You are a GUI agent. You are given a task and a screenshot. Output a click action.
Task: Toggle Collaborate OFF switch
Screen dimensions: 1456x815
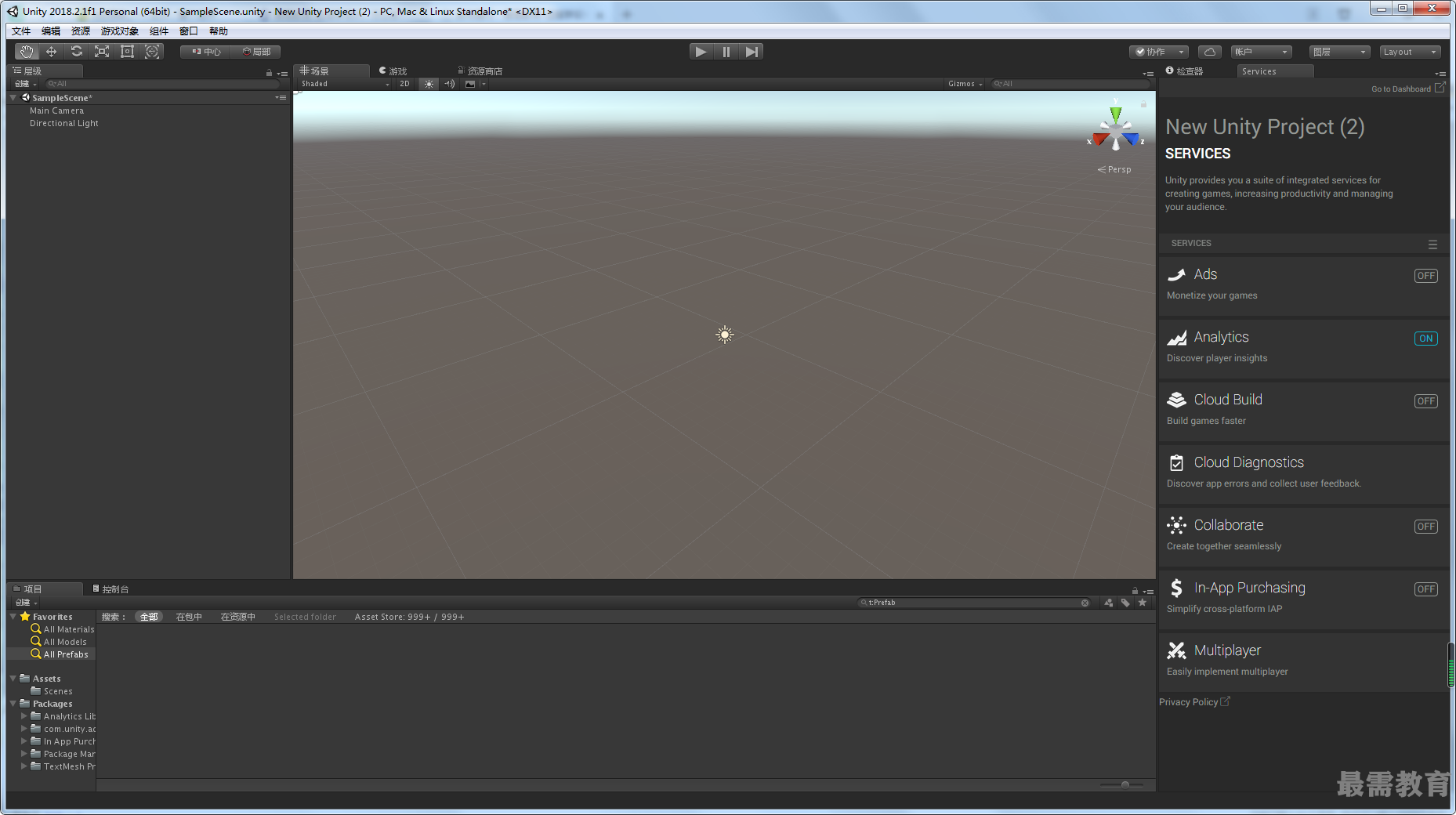[x=1425, y=527]
